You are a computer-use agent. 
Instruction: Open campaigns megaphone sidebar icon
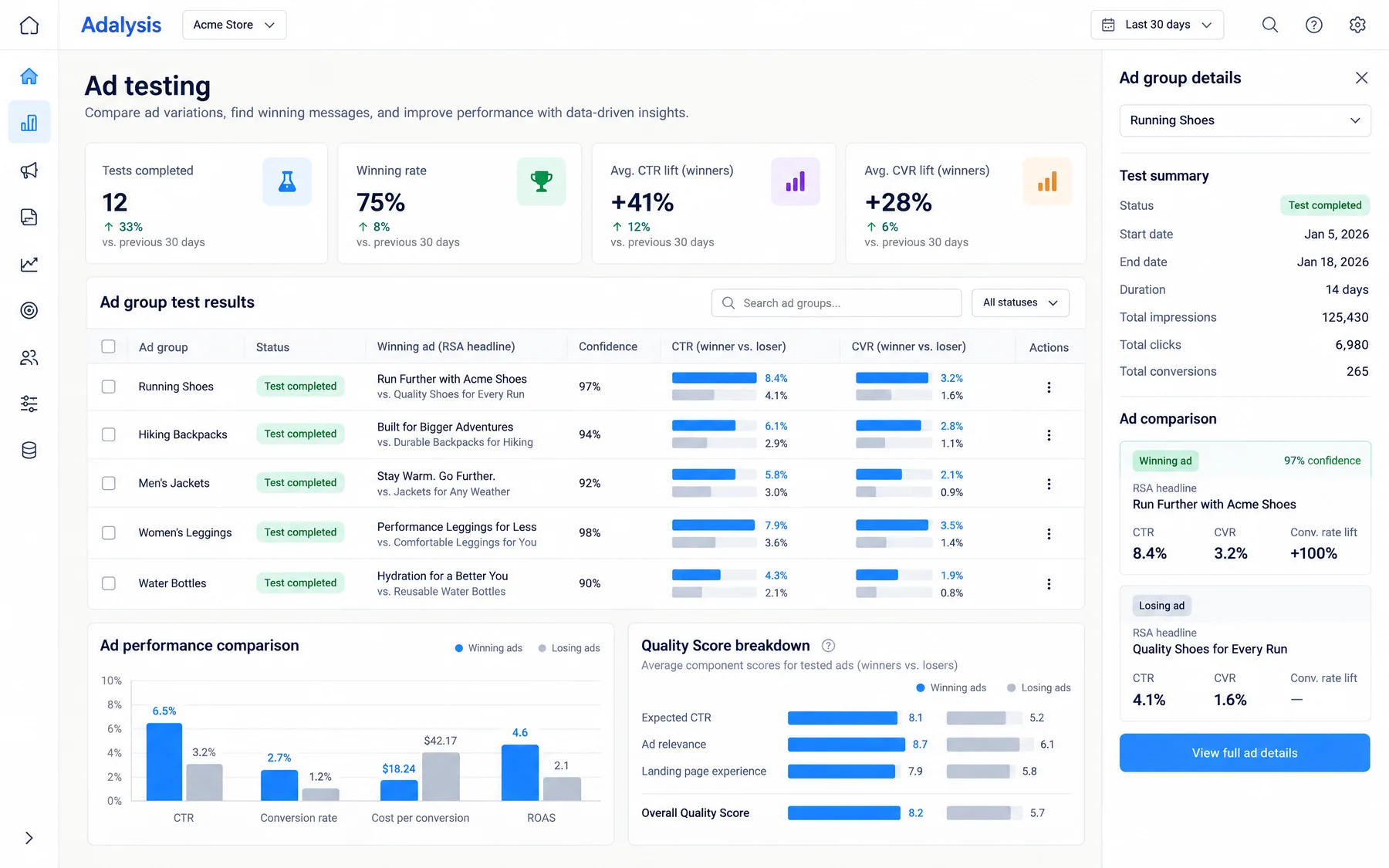(x=29, y=171)
